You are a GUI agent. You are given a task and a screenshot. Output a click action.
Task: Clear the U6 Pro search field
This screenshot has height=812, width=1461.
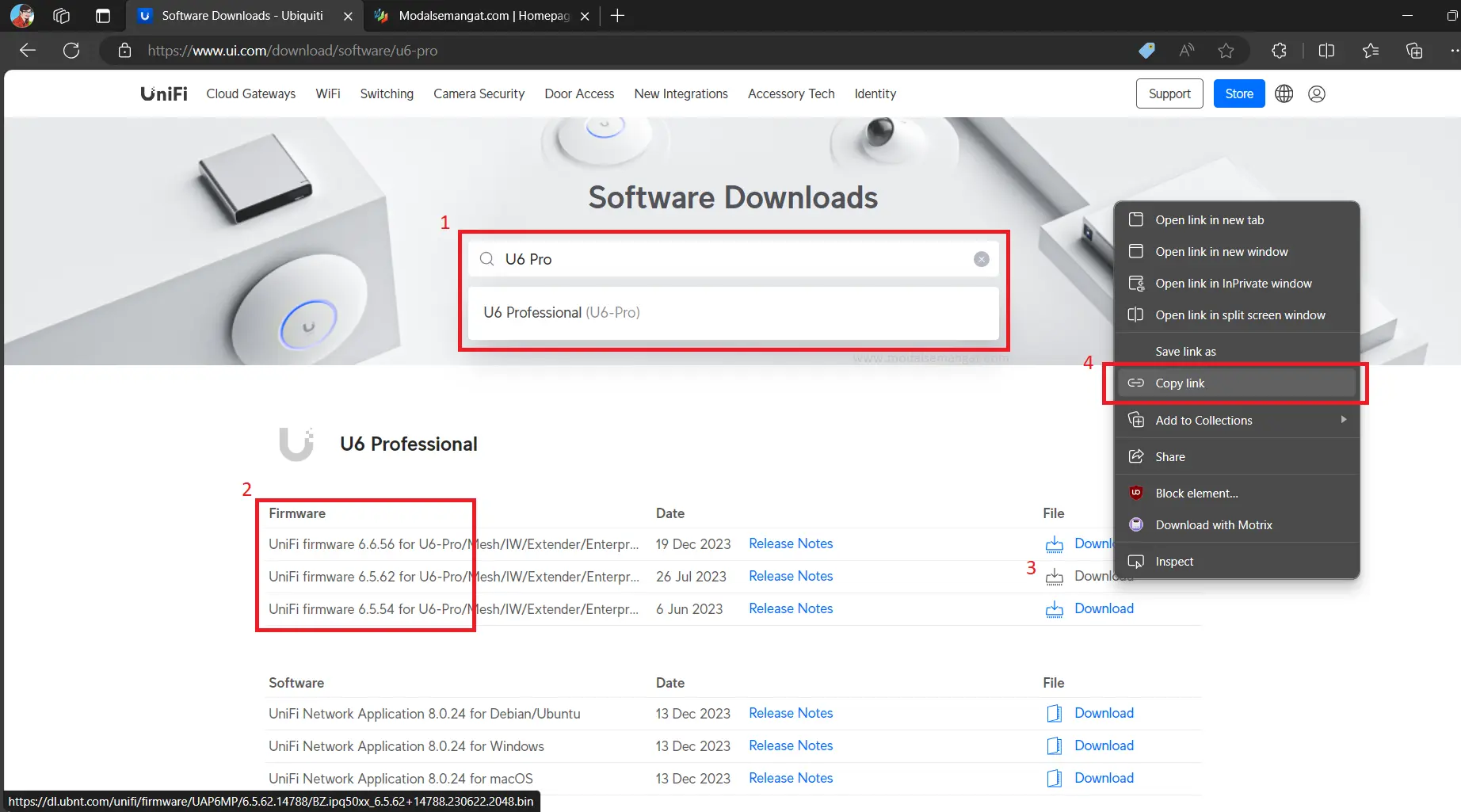[981, 259]
